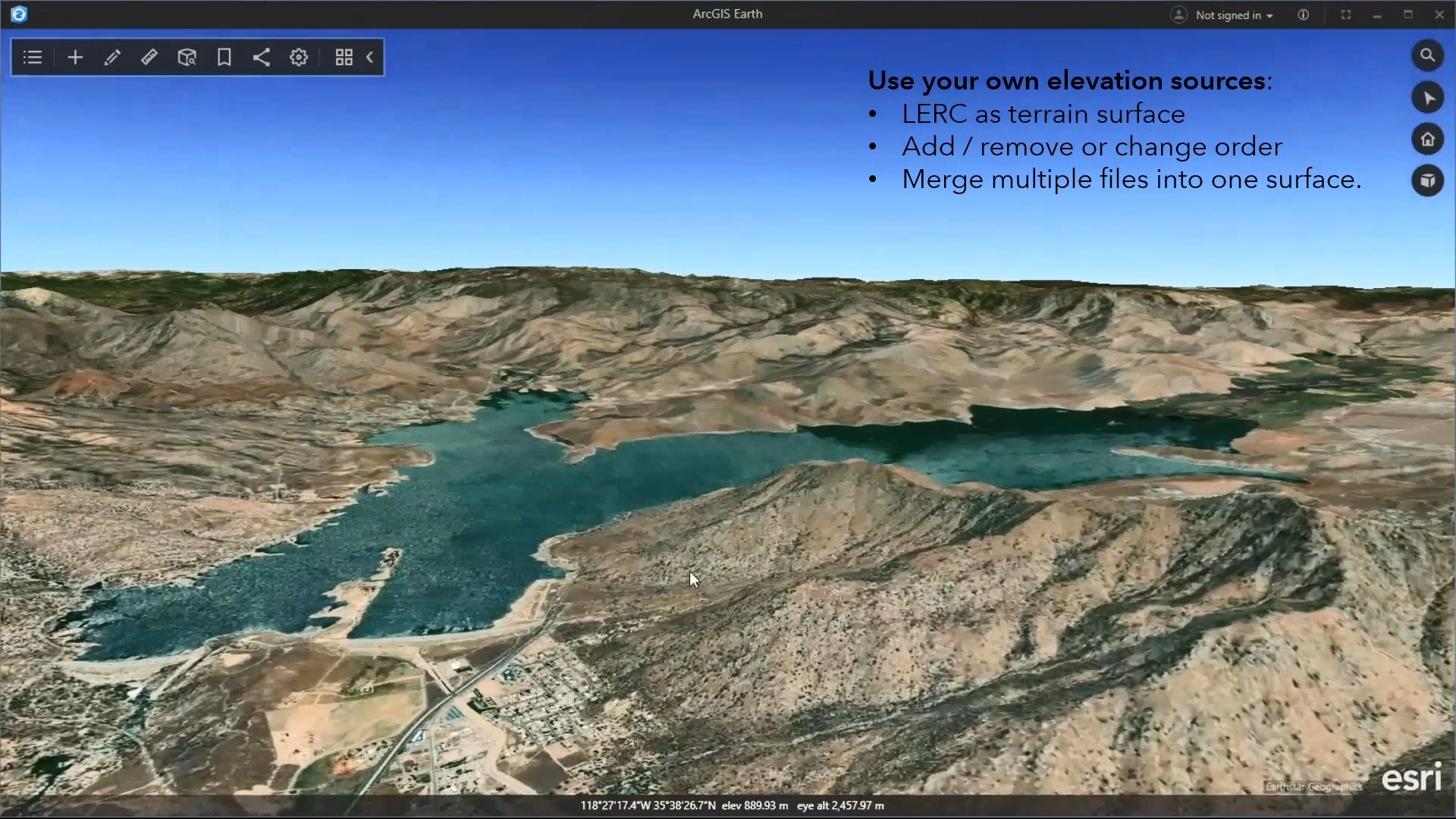1456x819 pixels.
Task: Click the coordinates readout in status bar
Action: point(648,805)
